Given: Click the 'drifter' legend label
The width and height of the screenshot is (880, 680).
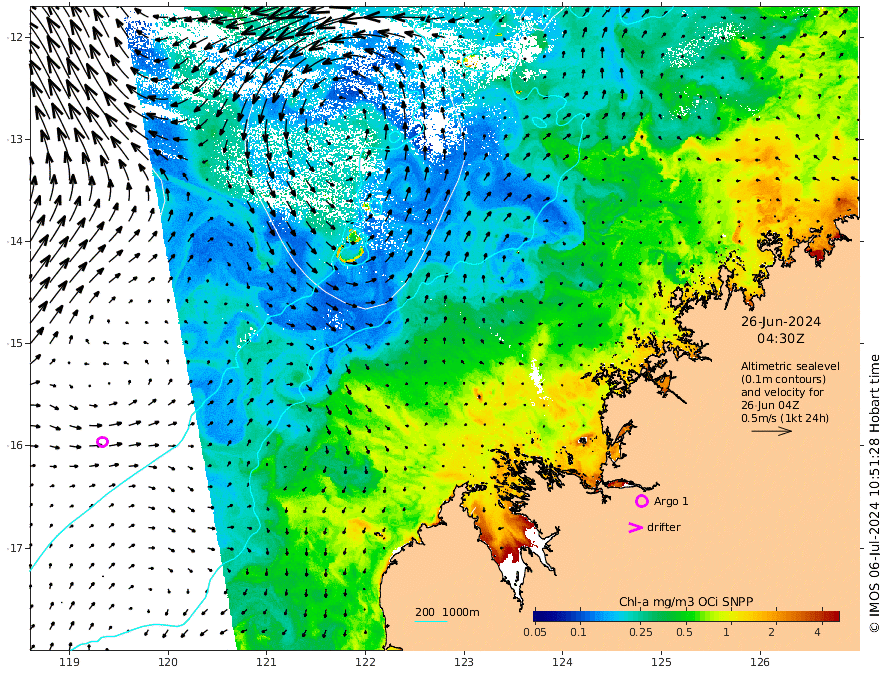Looking at the screenshot, I should [663, 527].
